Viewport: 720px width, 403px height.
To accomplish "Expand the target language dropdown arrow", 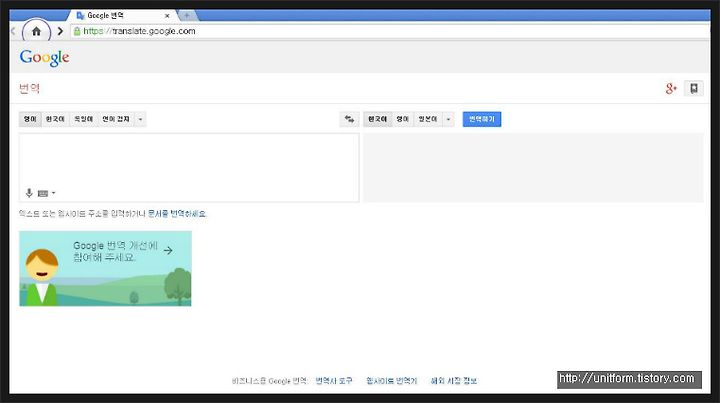I will pos(448,119).
